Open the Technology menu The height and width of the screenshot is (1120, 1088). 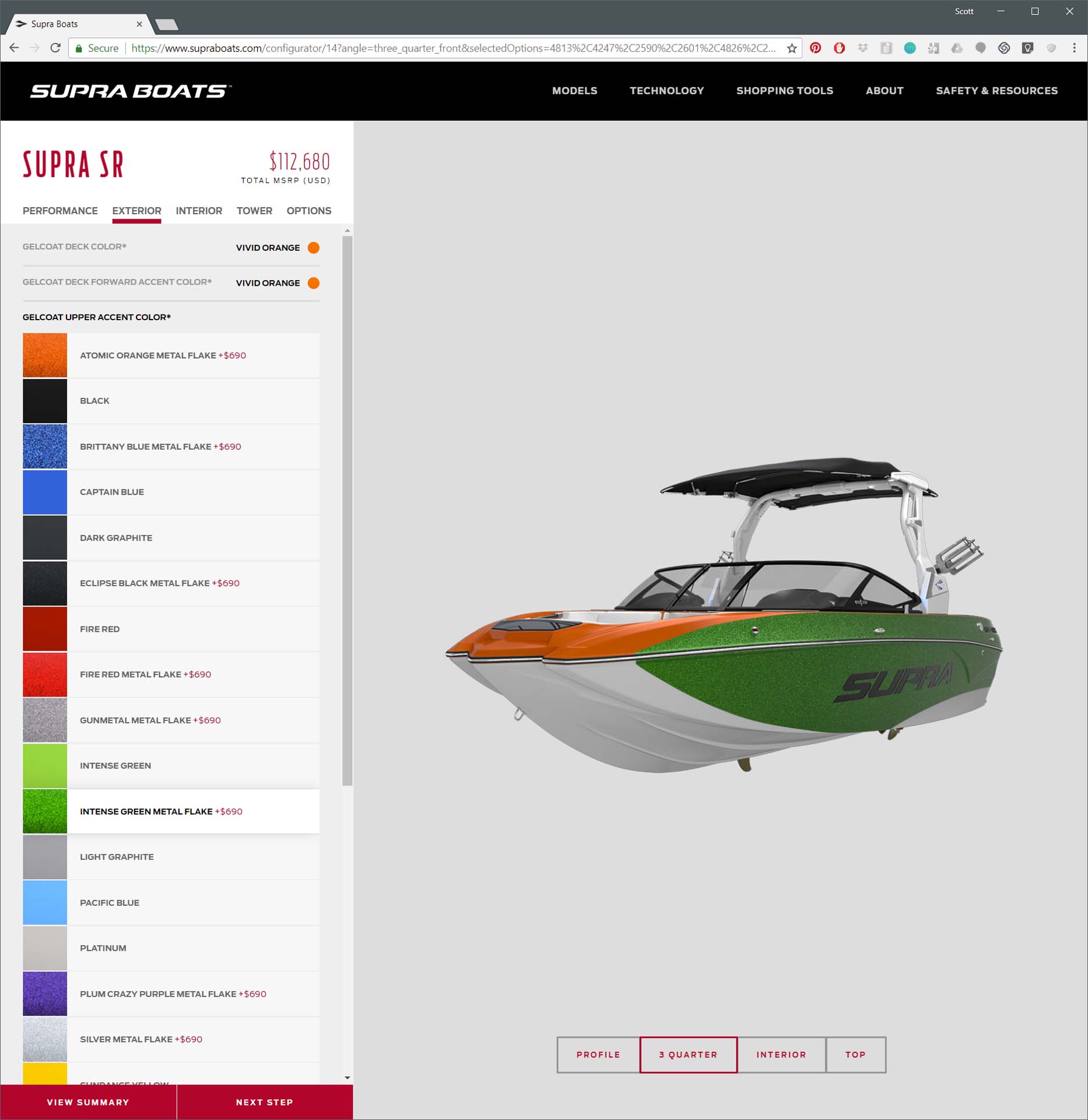[666, 90]
